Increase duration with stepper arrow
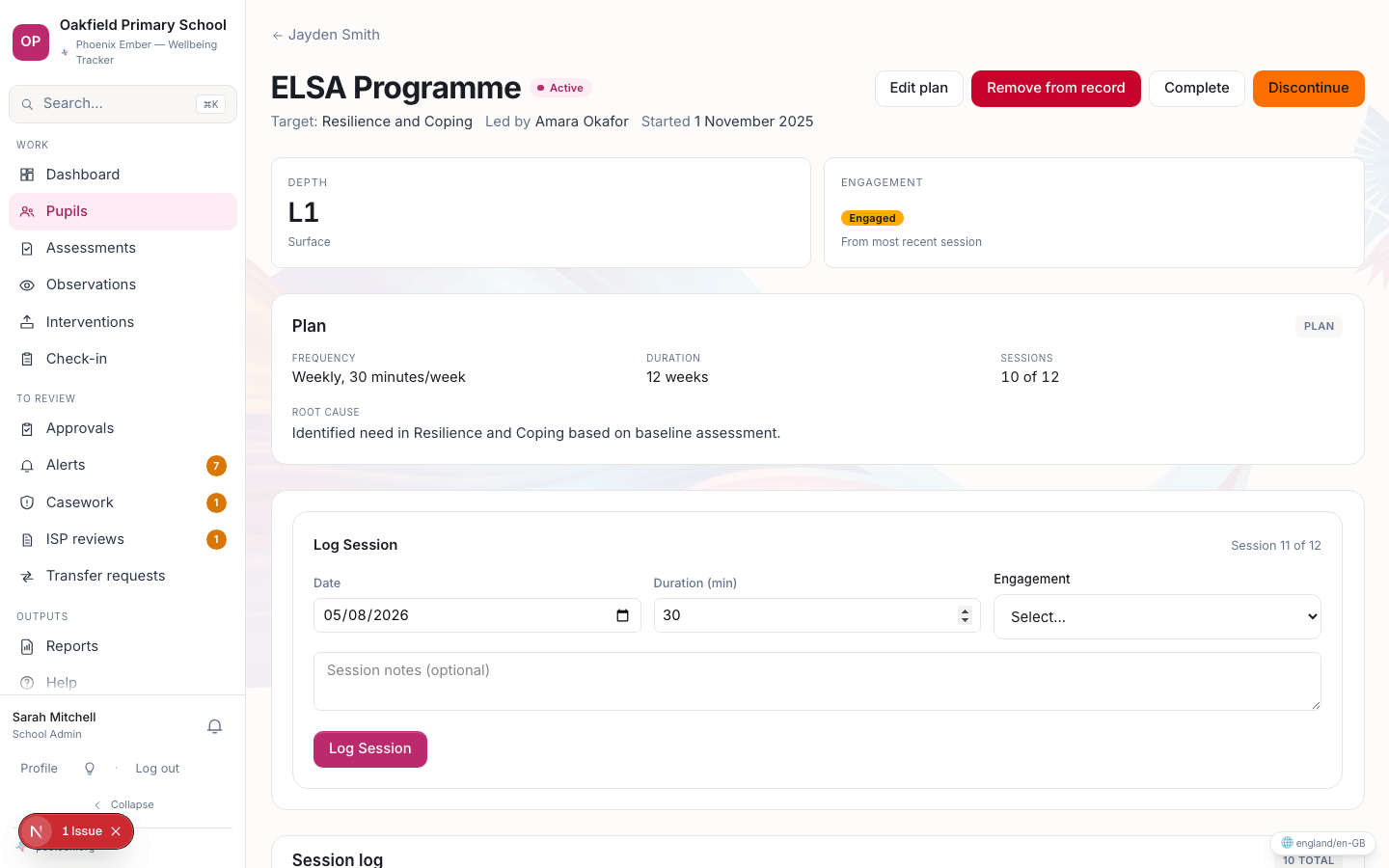This screenshot has width=1389, height=868. click(965, 610)
